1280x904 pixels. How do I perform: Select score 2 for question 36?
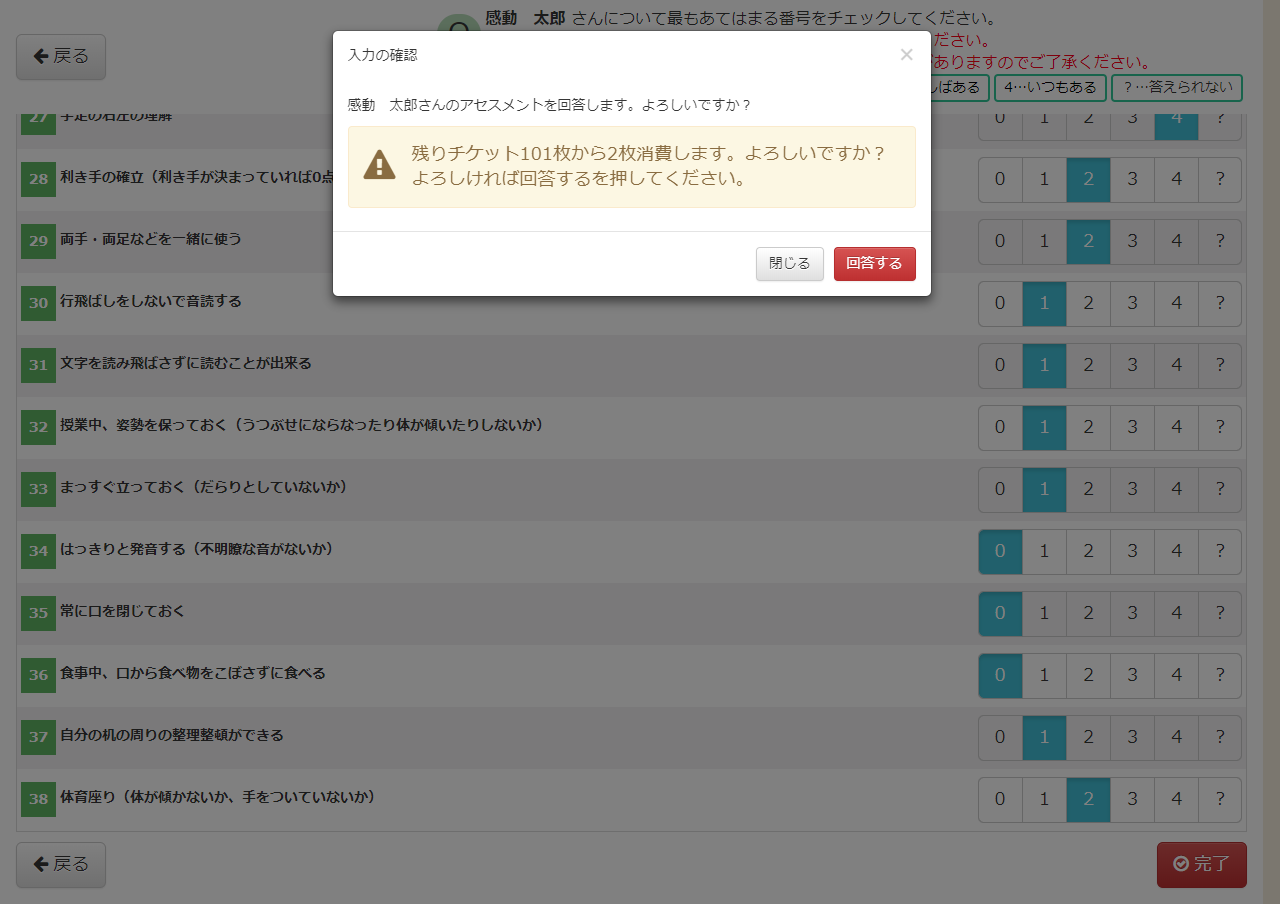[x=1088, y=676]
